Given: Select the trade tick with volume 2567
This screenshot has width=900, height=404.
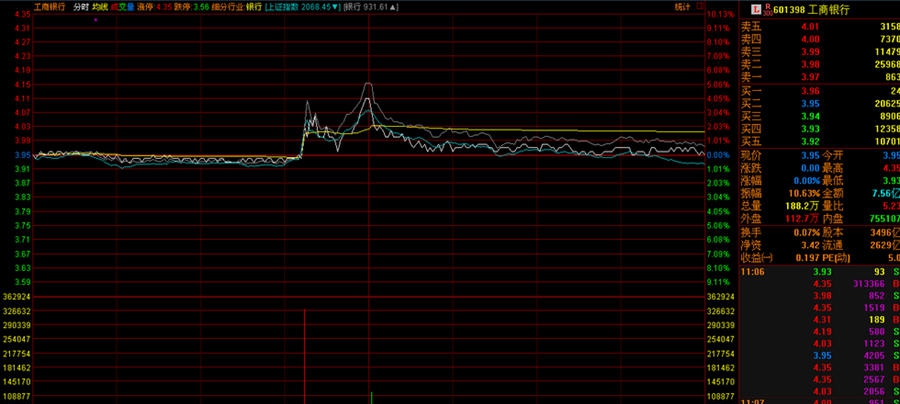Looking at the screenshot, I should point(820,379).
